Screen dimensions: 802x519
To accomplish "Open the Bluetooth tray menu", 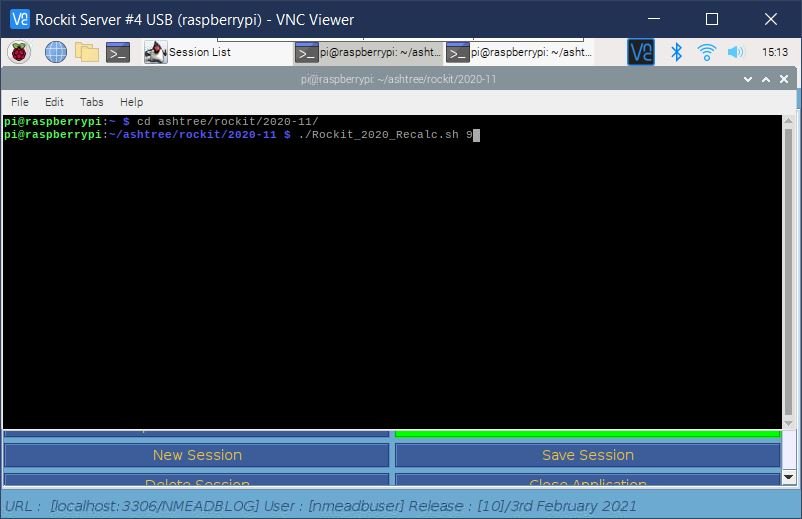I will 676,52.
